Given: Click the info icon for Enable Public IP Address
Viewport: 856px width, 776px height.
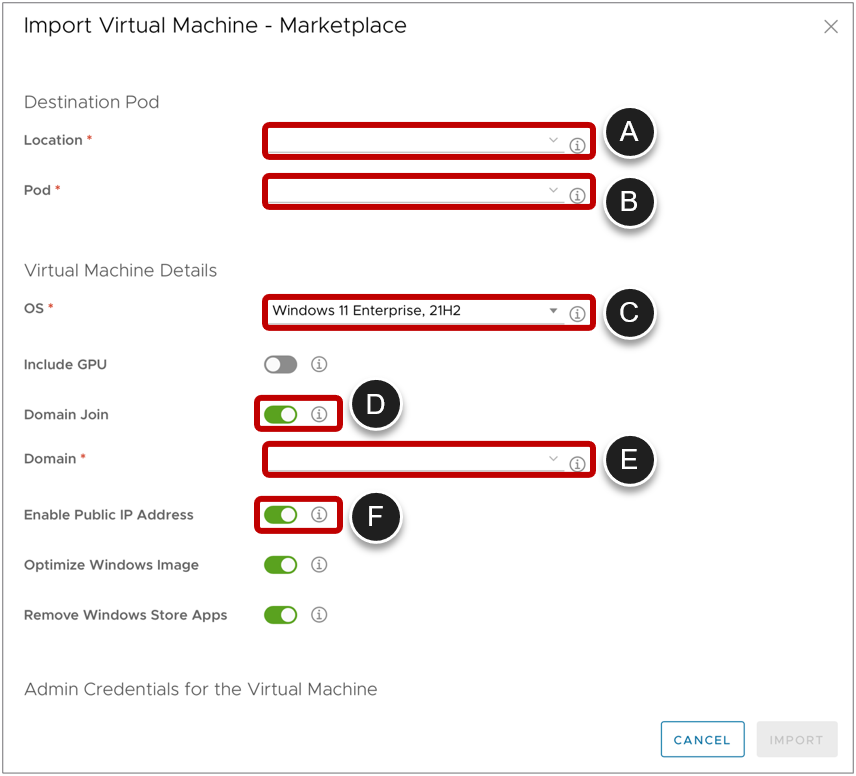Looking at the screenshot, I should 319,515.
